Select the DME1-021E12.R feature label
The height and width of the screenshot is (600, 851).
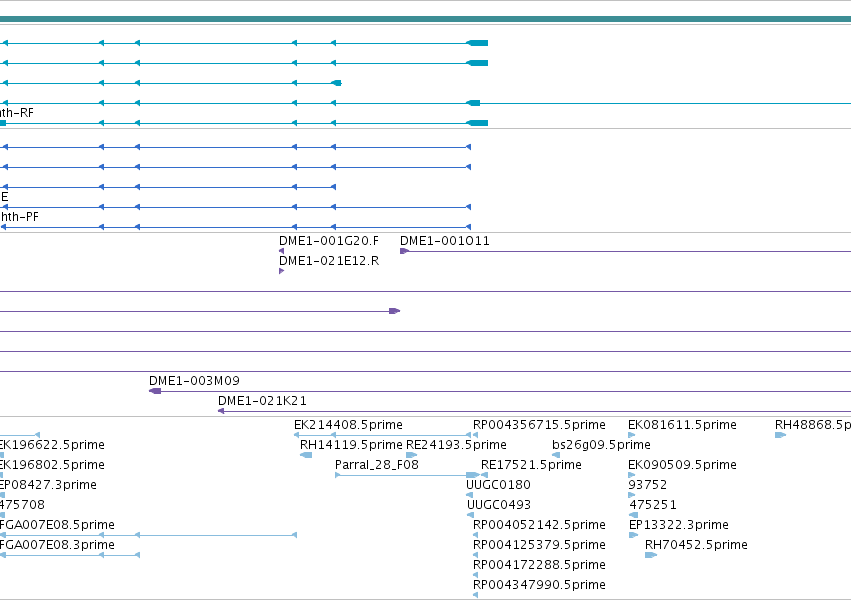coord(329,261)
